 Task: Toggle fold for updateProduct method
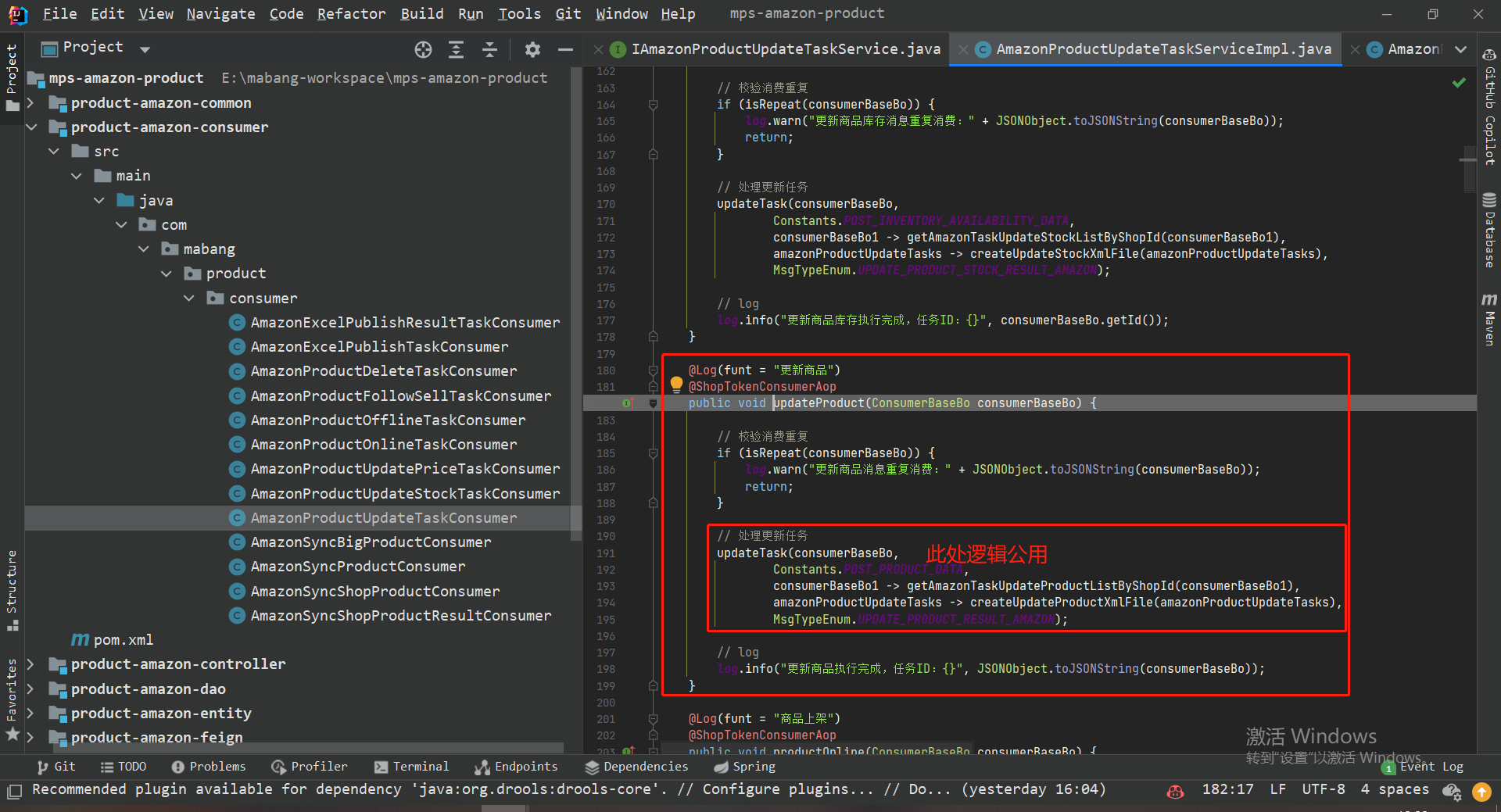pyautogui.click(x=653, y=403)
